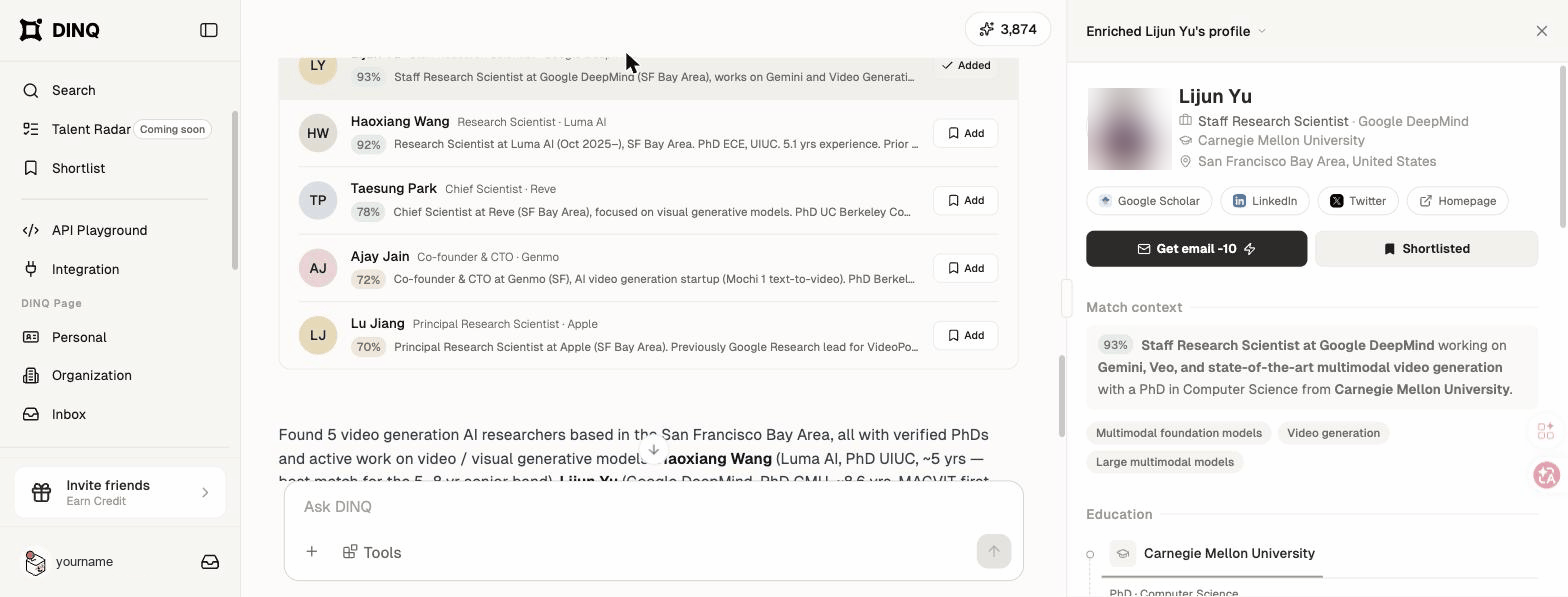Open Personal DINQ page
The height and width of the screenshot is (597, 1568).
pyautogui.click(x=79, y=337)
